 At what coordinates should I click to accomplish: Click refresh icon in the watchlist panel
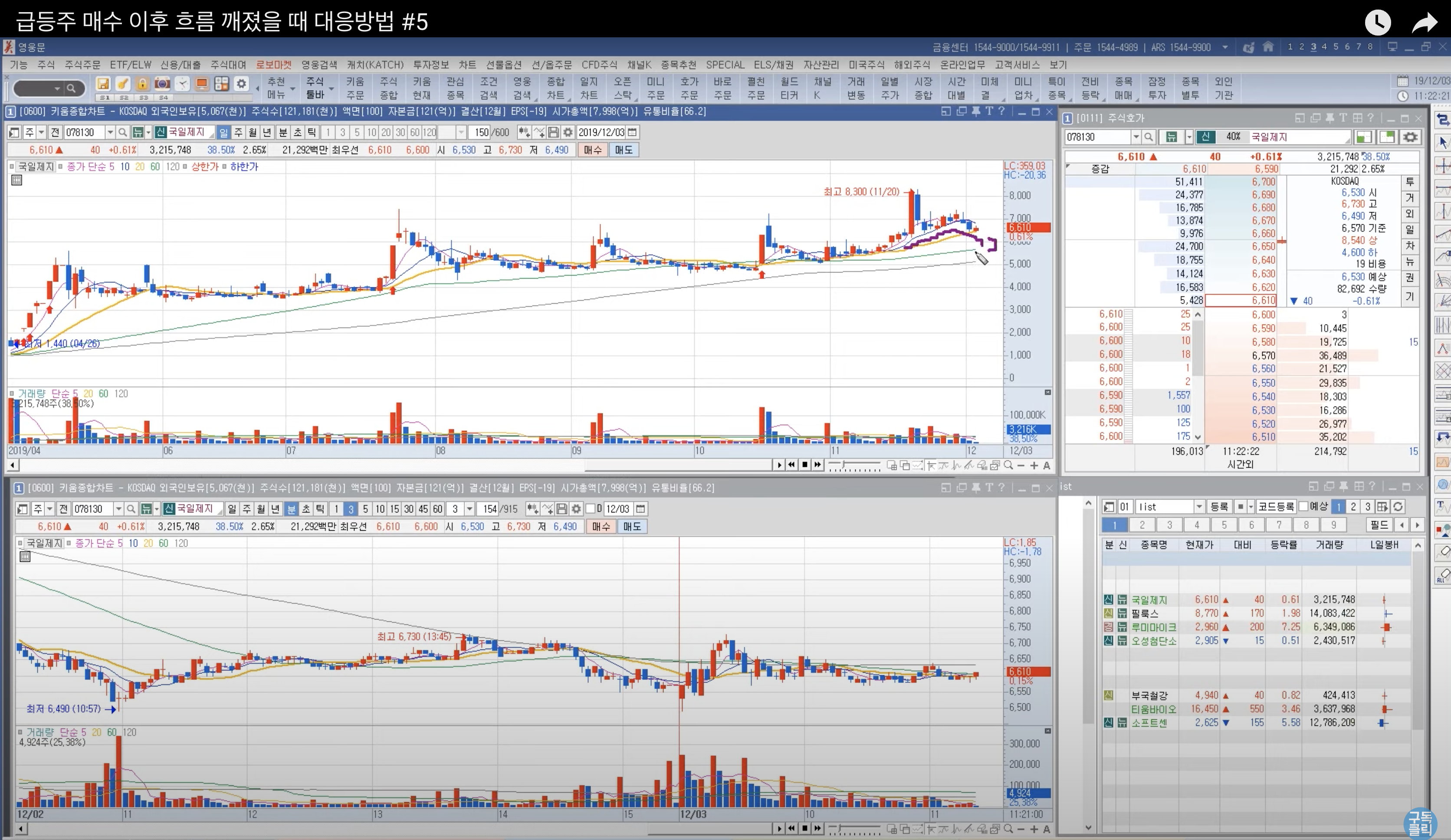1398,507
